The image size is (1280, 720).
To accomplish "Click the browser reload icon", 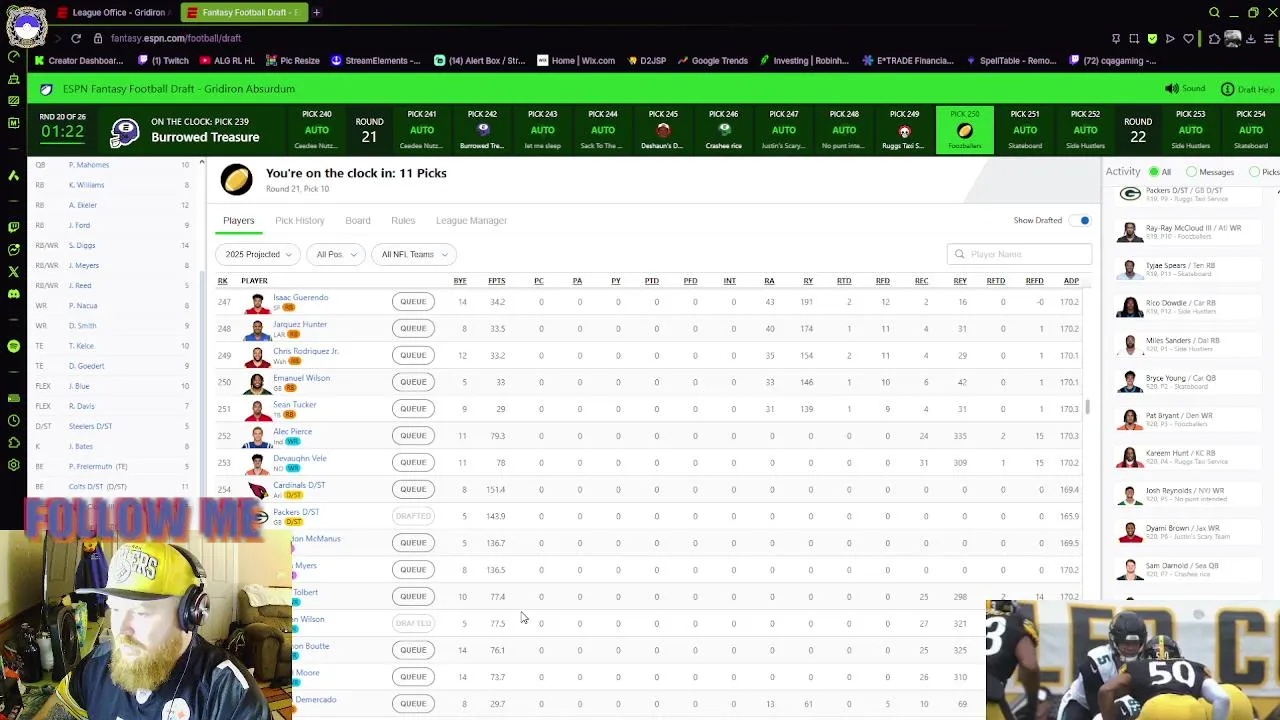I will coord(76,38).
